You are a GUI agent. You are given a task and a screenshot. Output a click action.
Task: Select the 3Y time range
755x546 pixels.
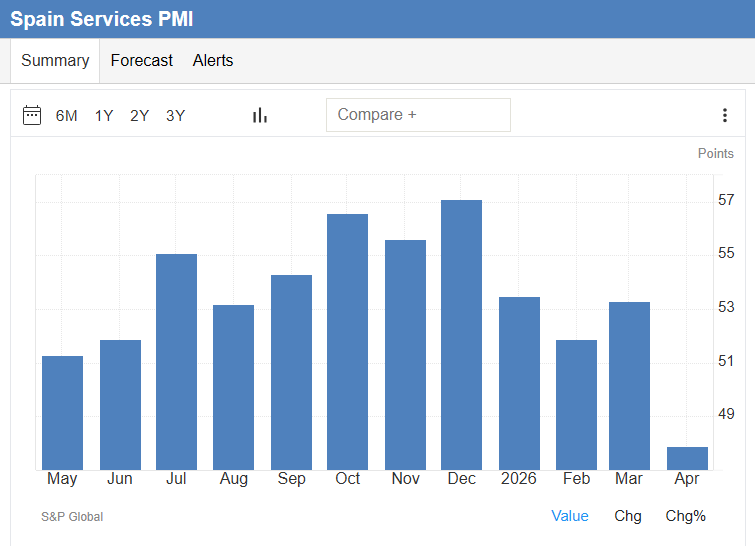tap(175, 116)
